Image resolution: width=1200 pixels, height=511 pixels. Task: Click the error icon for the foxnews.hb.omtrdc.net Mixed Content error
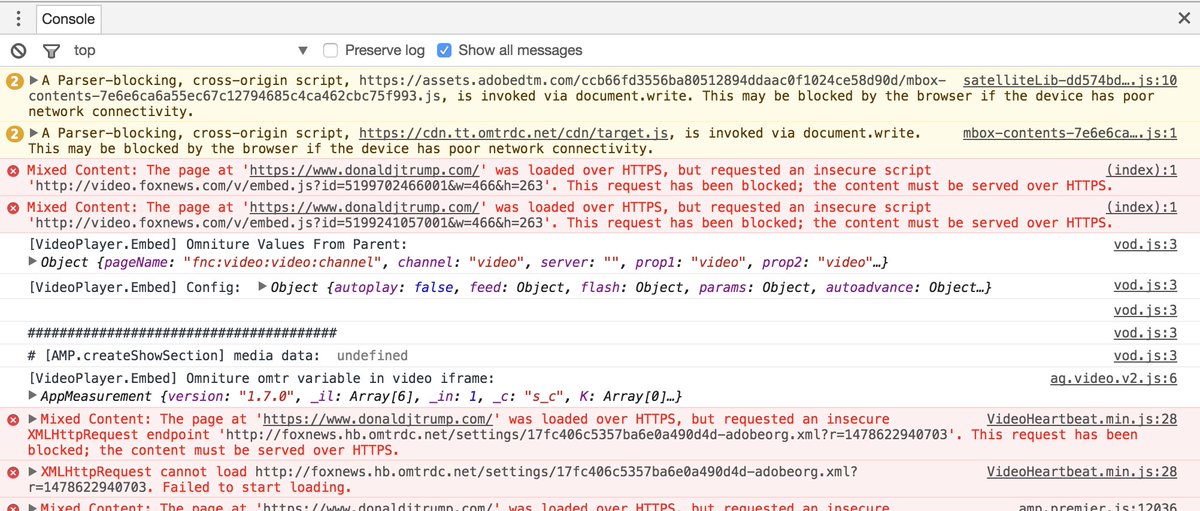pyautogui.click(x=14, y=419)
